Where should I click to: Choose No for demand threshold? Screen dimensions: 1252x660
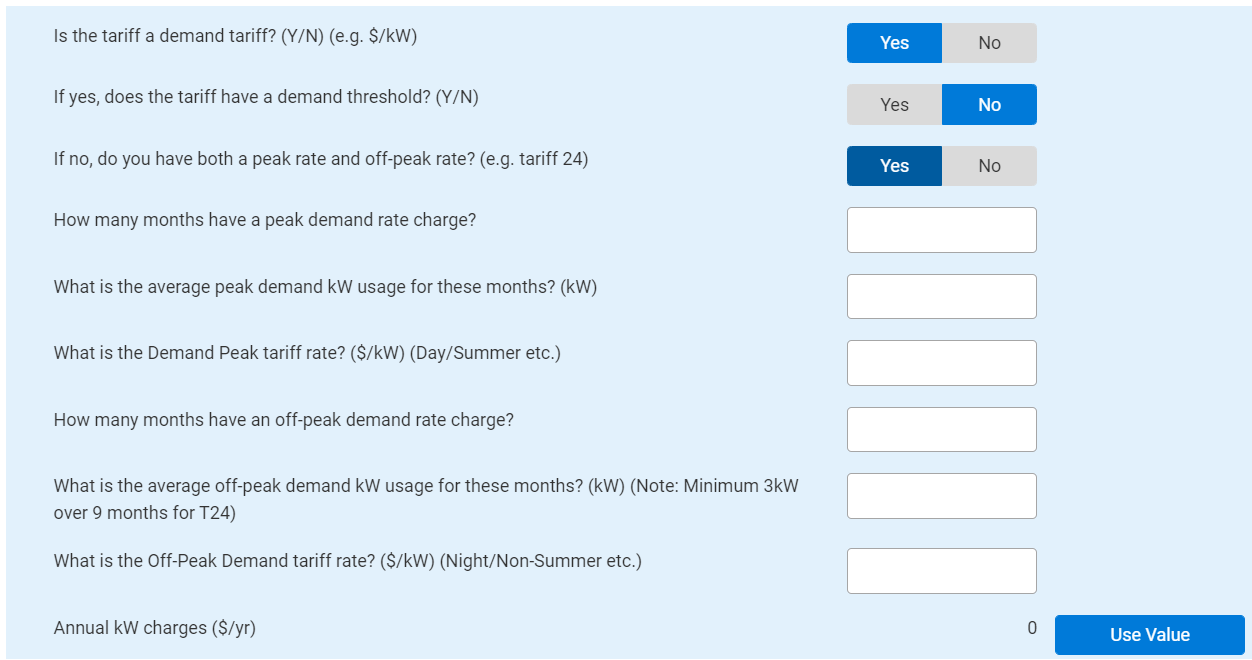click(x=989, y=105)
